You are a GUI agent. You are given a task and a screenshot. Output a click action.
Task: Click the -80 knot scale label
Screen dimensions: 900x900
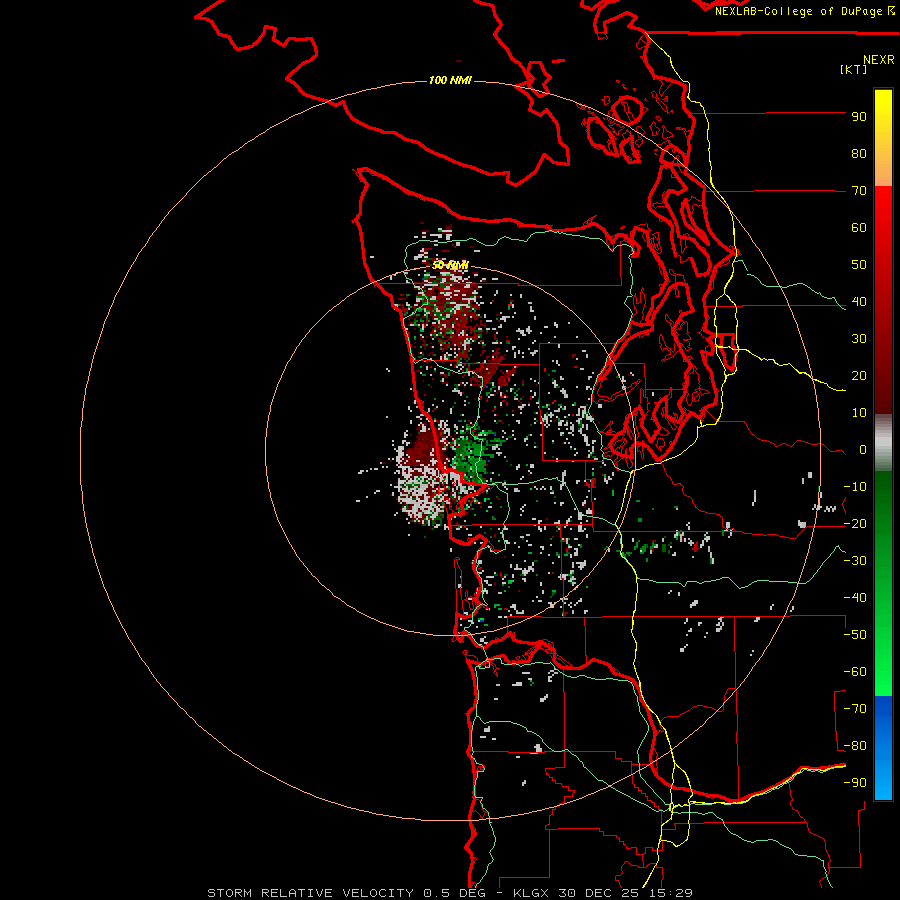[x=855, y=746]
